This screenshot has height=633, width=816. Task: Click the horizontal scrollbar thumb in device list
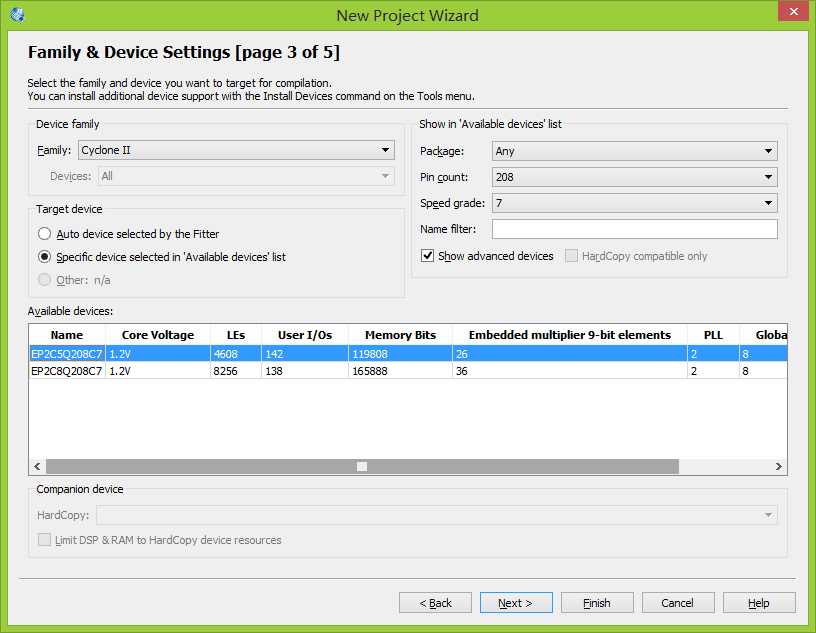tap(362, 466)
